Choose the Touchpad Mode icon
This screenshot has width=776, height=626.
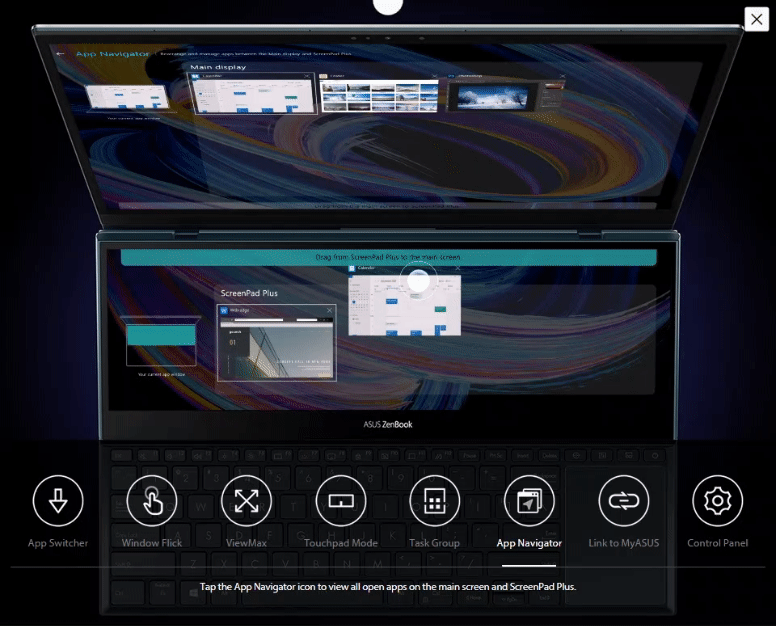340,500
